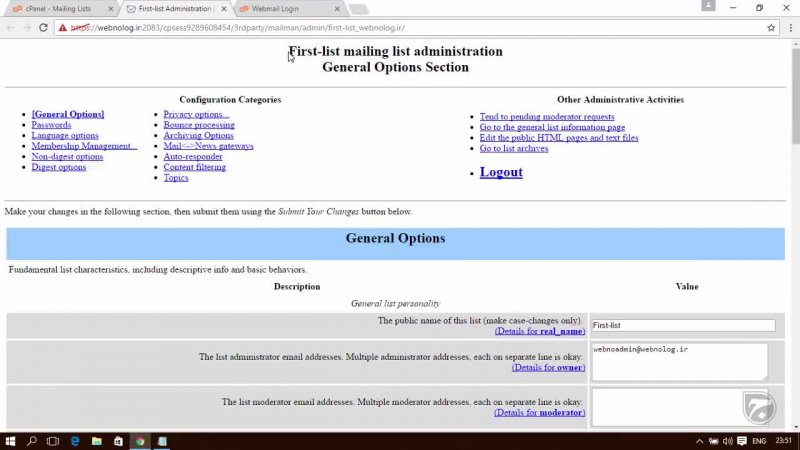Bookmark this page with the star icon
This screenshot has width=800, height=450.
771,27
